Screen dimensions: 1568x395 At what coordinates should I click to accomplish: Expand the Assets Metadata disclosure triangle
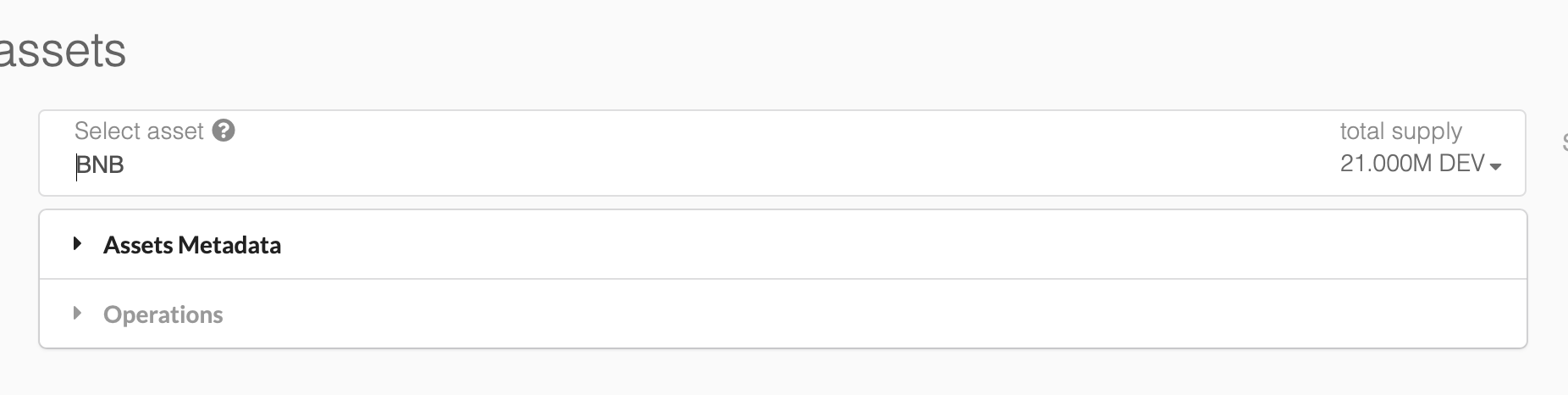(x=77, y=244)
